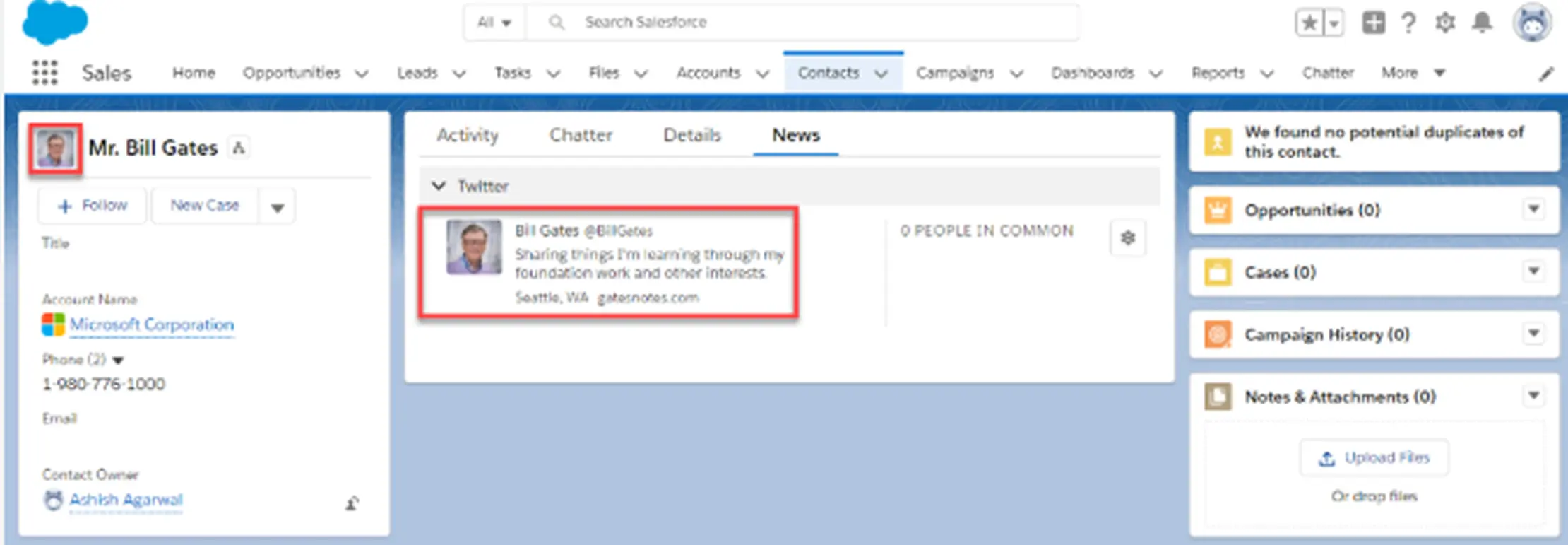Click the hierarchy icon beside Bill Gates name
Viewport: 1568px width, 545px height.
(x=239, y=148)
